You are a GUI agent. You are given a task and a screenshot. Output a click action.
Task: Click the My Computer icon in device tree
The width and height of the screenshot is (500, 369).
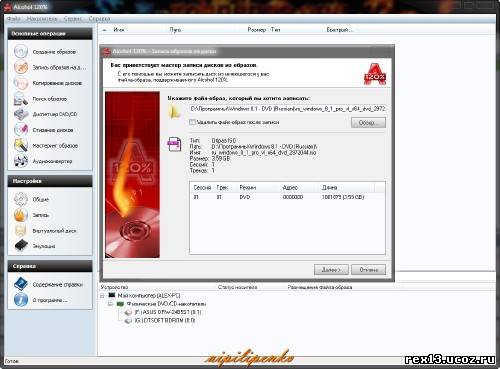tap(112, 296)
